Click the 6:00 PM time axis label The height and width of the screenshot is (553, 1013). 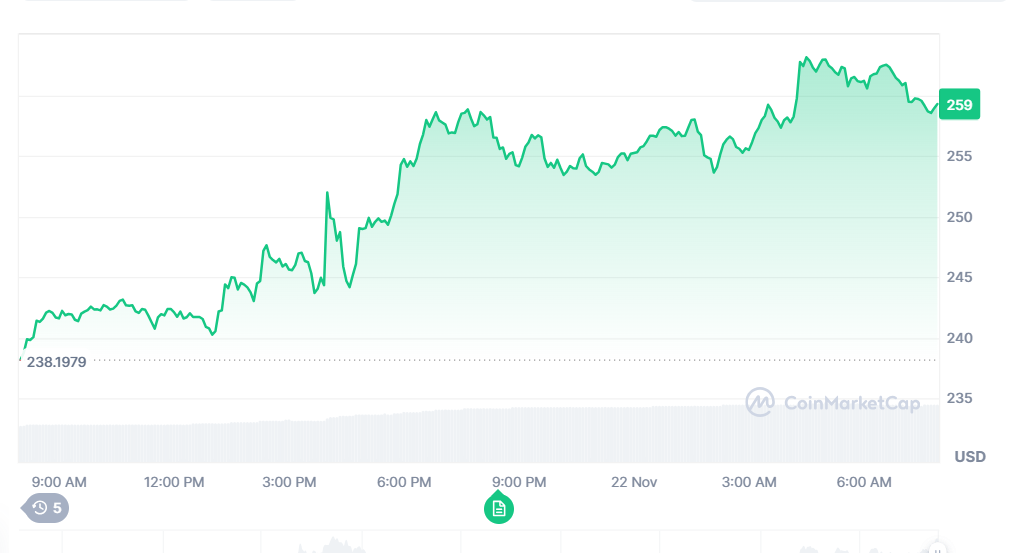[404, 482]
